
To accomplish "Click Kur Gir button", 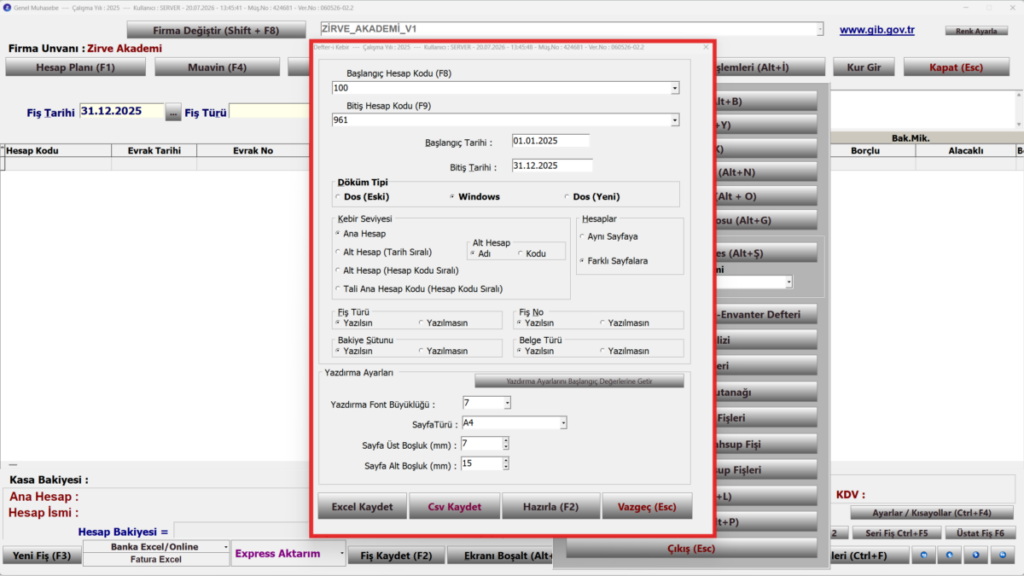I will pyautogui.click(x=864, y=67).
